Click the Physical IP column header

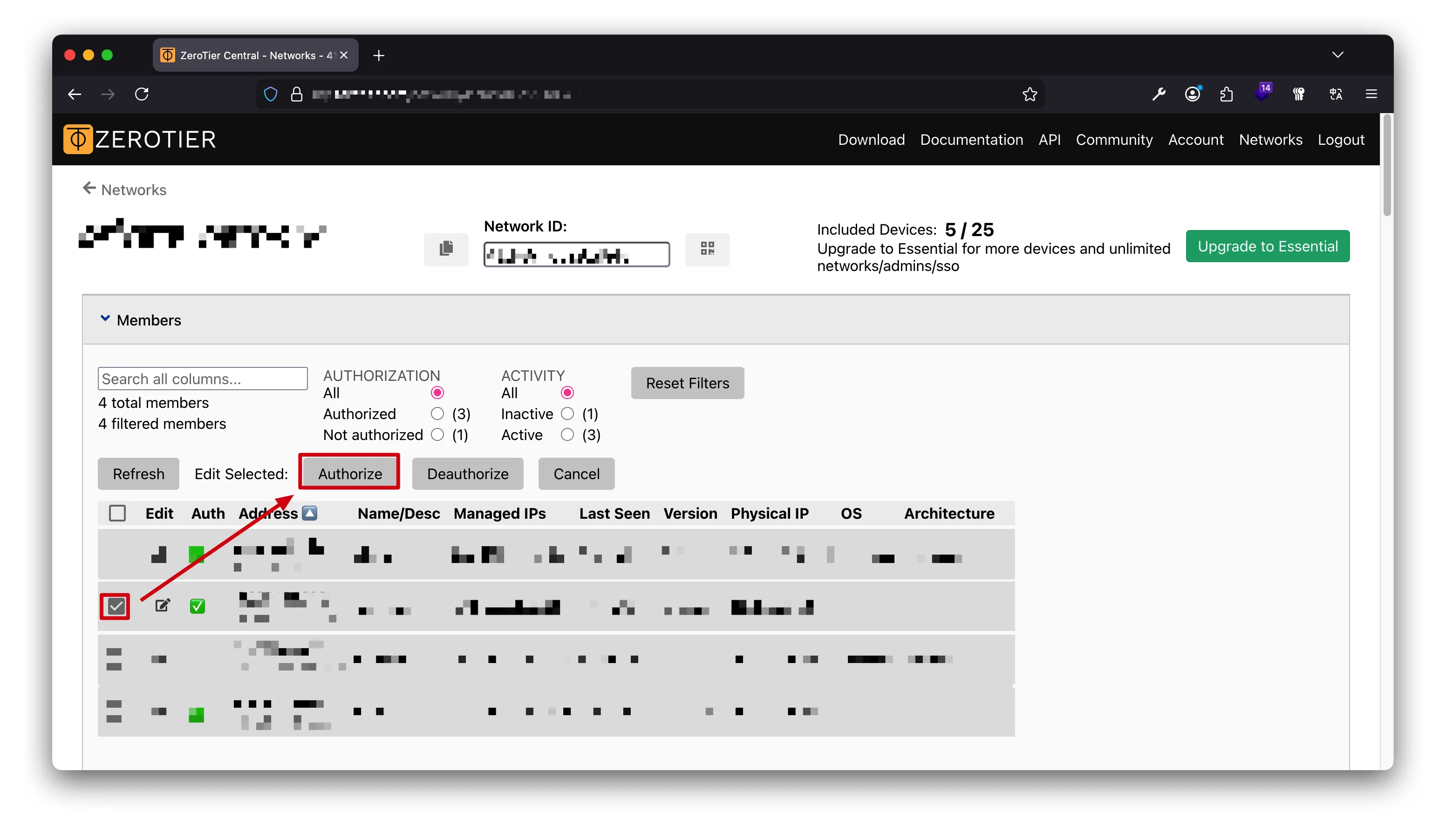click(770, 513)
